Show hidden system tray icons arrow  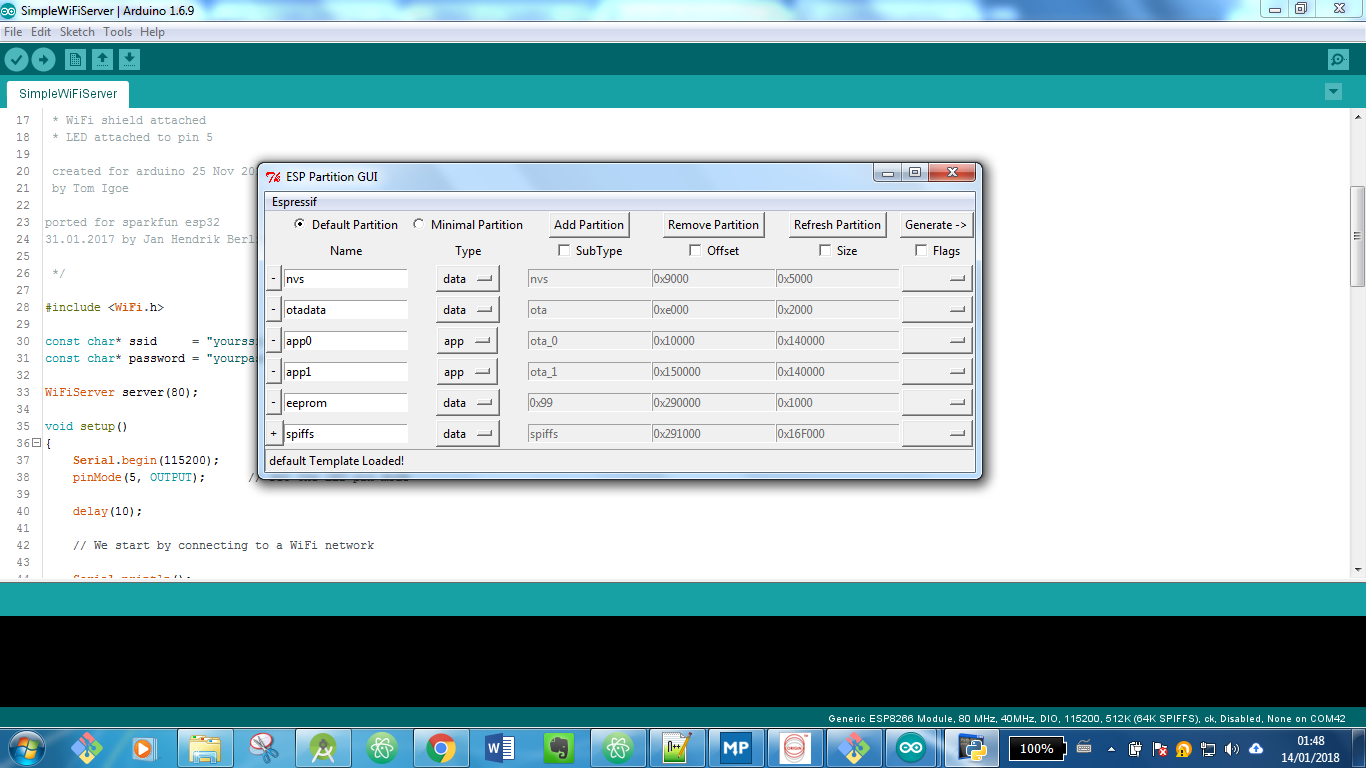pos(1110,748)
